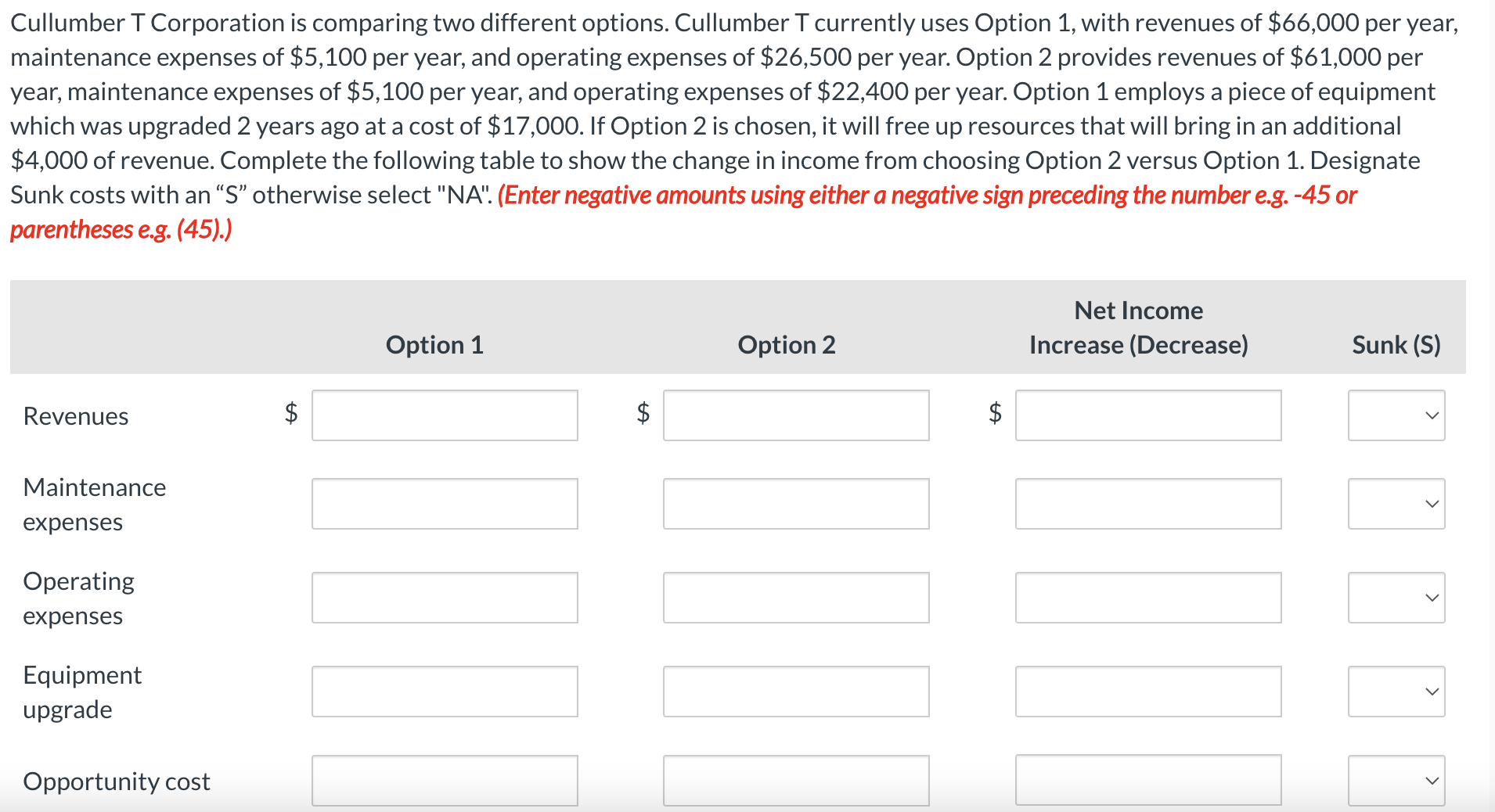Open the Sunk dropdown for Equipment upgrade
Image resolution: width=1495 pixels, height=812 pixels.
[1395, 692]
